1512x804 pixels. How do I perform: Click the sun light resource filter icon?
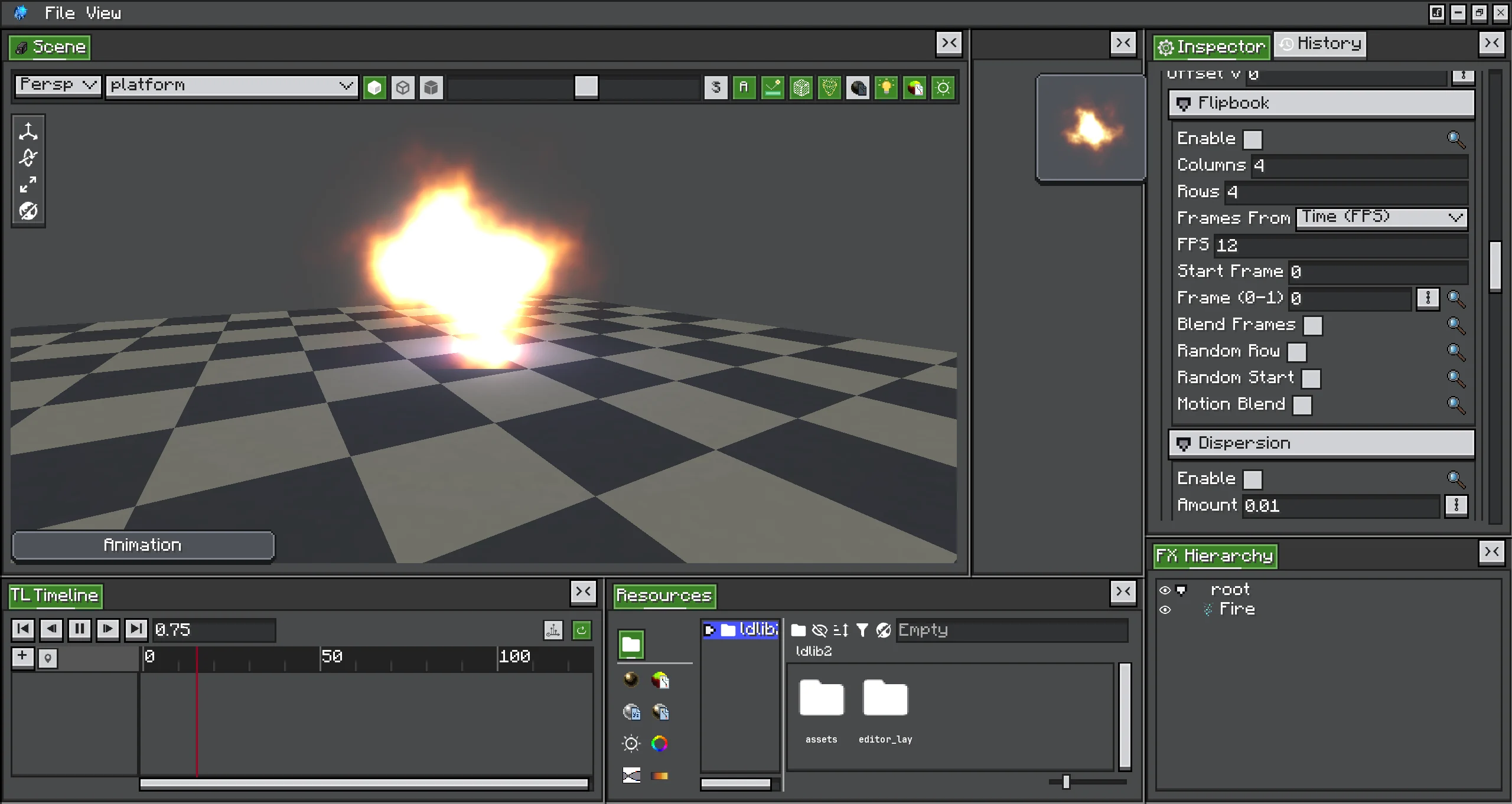pos(631,743)
